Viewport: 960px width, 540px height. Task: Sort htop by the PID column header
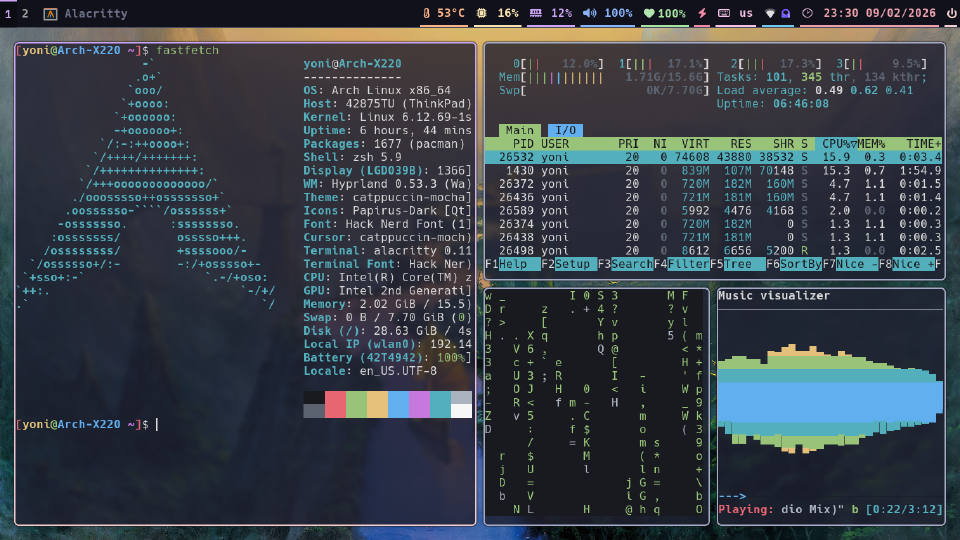[x=523, y=143]
